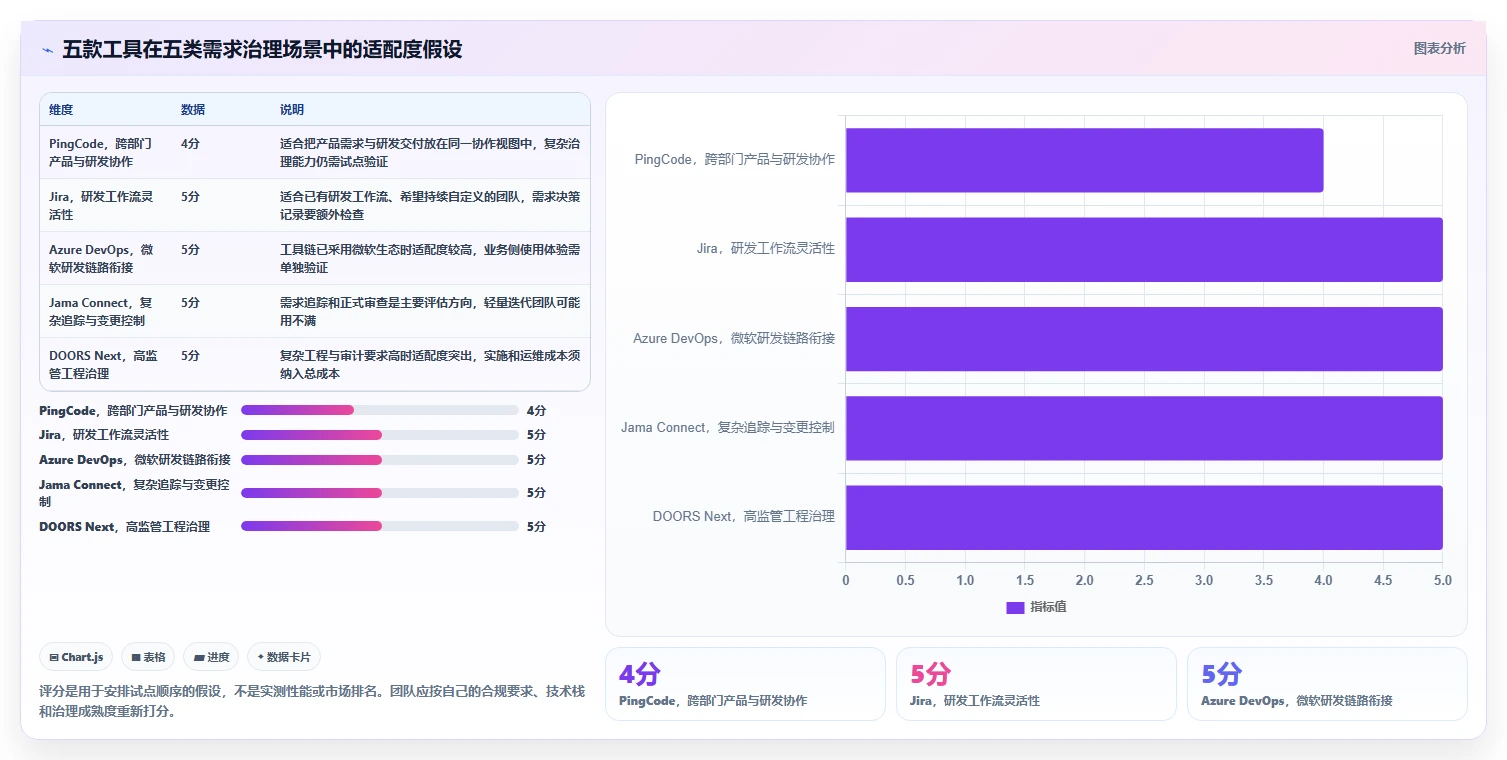Click the PingCode bar in the chart
The height and width of the screenshot is (760, 1507).
coord(1084,160)
